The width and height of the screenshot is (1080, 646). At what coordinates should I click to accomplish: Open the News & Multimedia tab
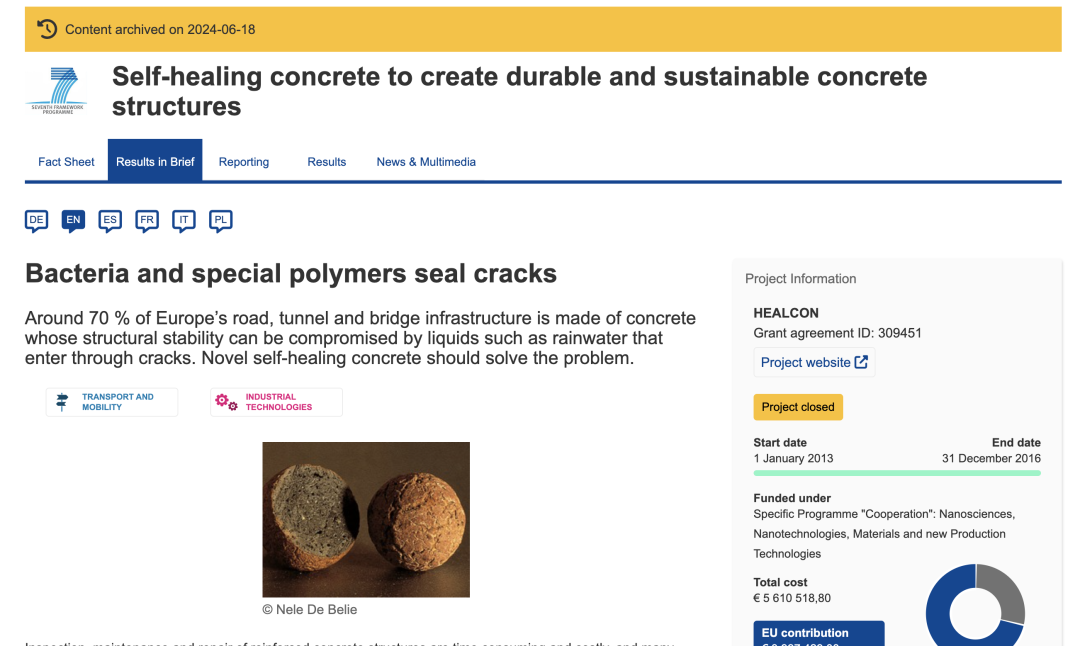(426, 162)
